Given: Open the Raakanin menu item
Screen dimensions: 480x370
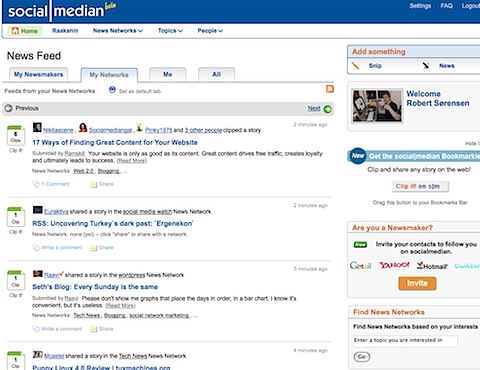Looking at the screenshot, I should coord(65,31).
